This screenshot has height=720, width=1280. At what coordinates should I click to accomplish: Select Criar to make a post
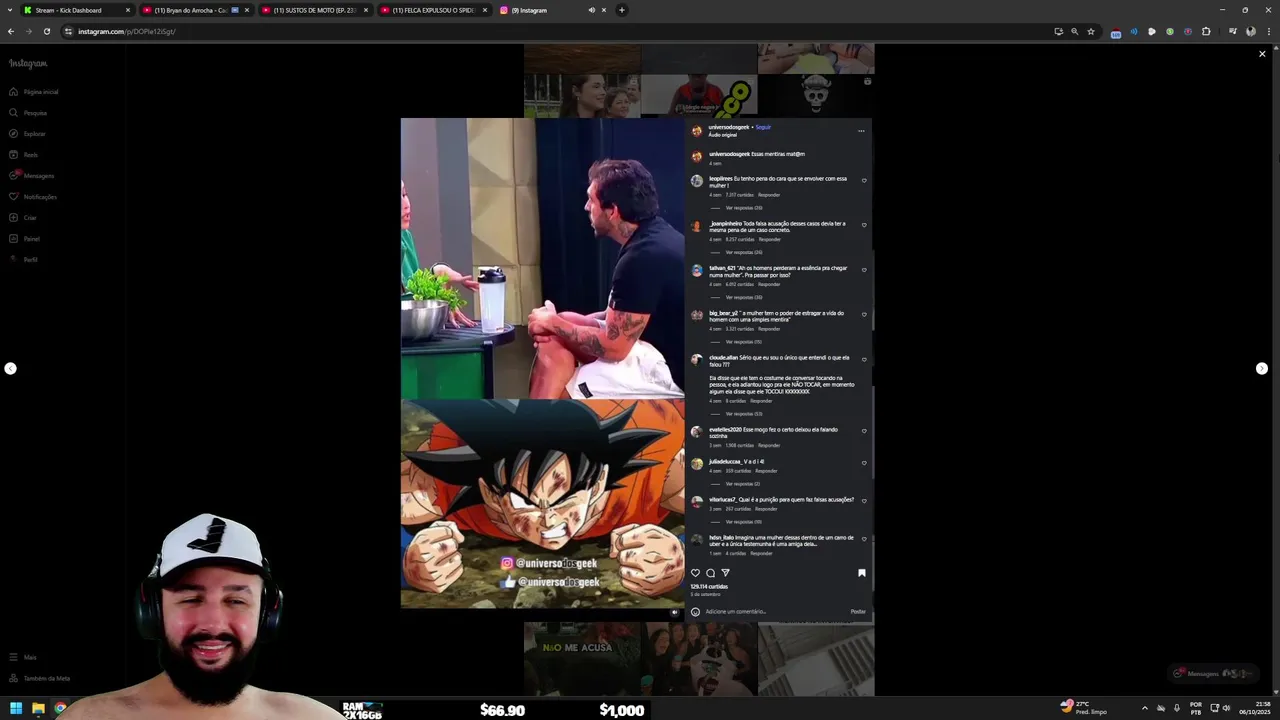click(23, 218)
